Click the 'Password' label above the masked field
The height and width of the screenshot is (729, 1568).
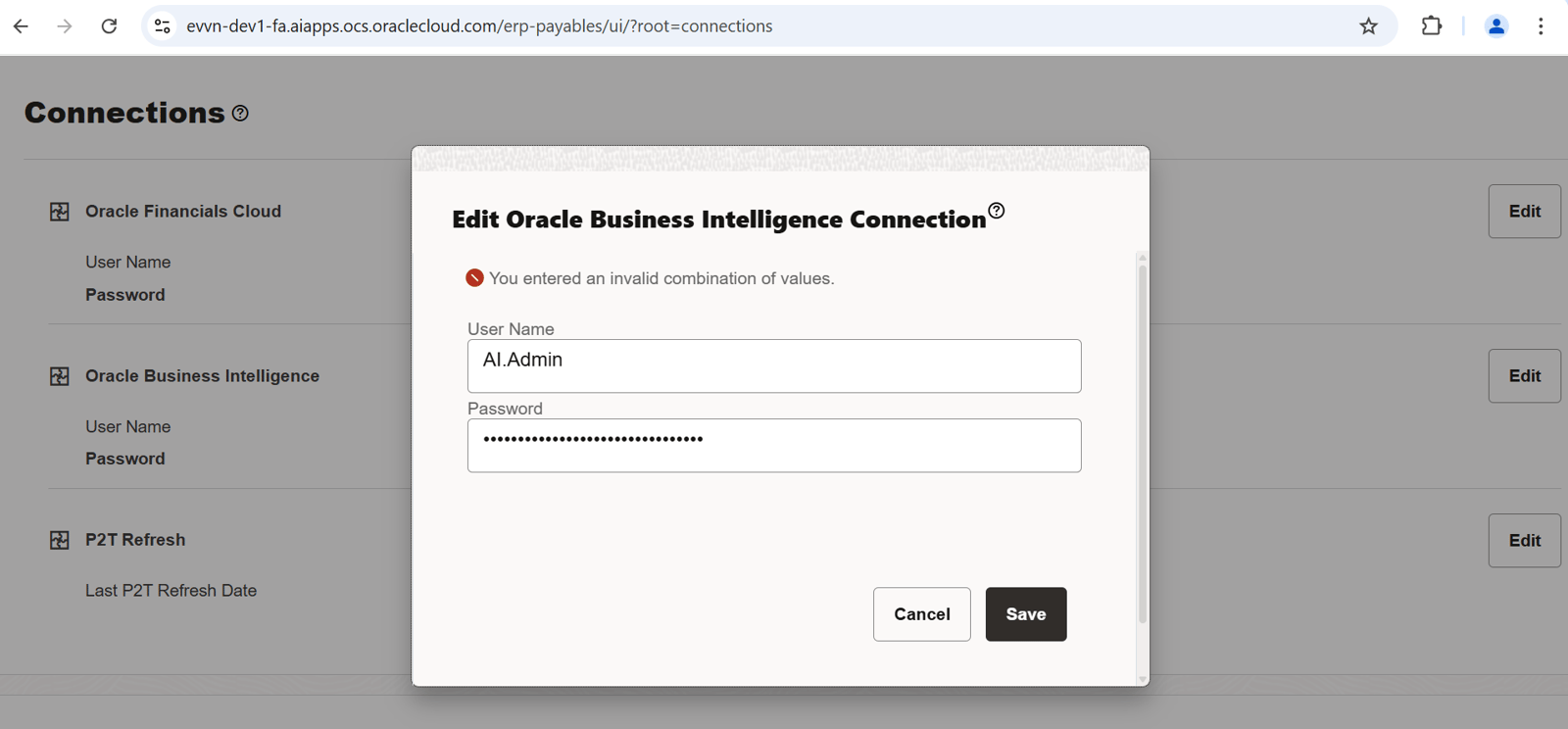point(505,409)
